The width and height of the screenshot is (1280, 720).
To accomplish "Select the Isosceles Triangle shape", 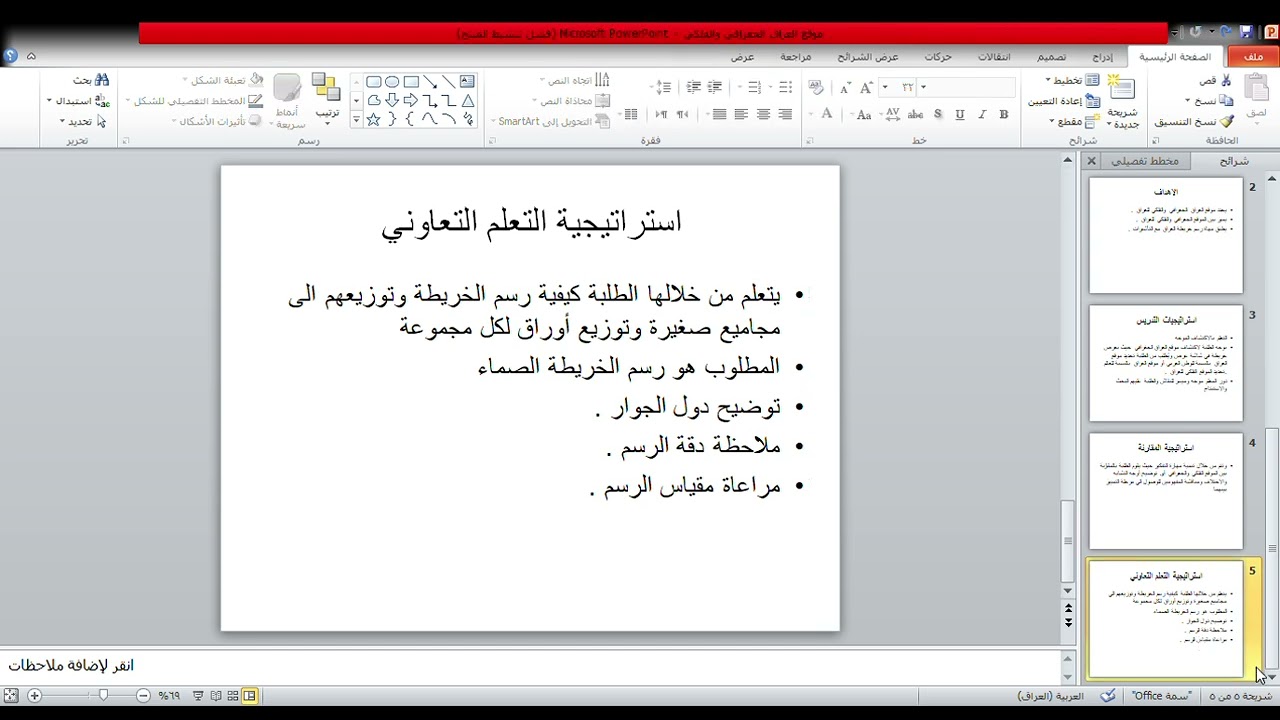I will [467, 101].
